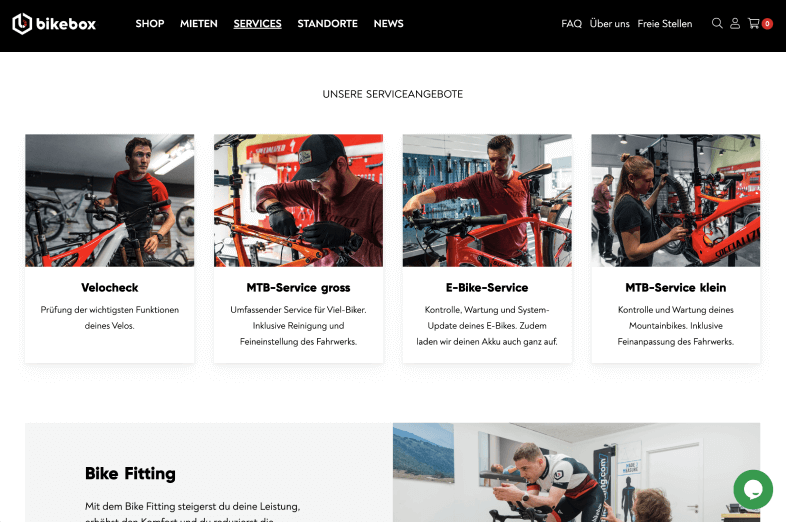Click the red cart counter badge
The image size is (786, 522).
(x=767, y=24)
